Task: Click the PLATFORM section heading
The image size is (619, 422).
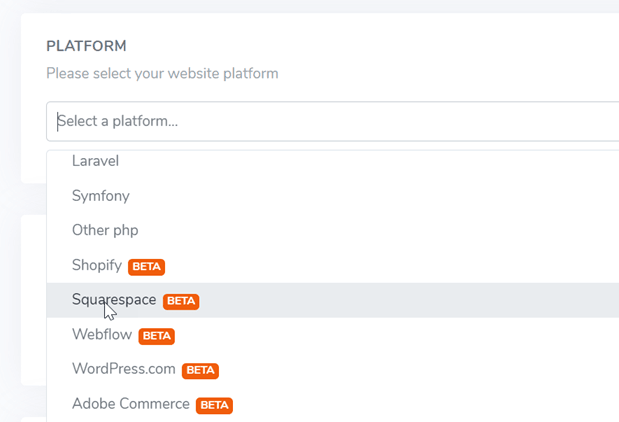Action: (86, 46)
